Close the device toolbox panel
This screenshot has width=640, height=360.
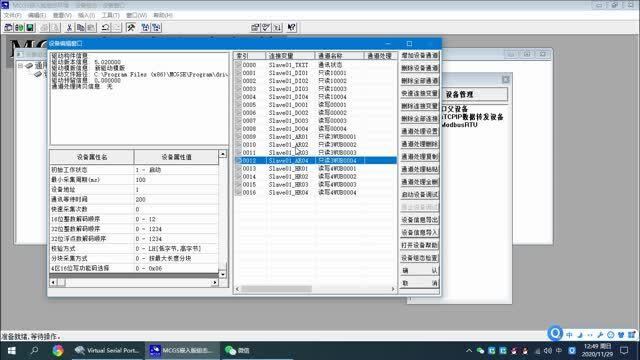[x=506, y=79]
